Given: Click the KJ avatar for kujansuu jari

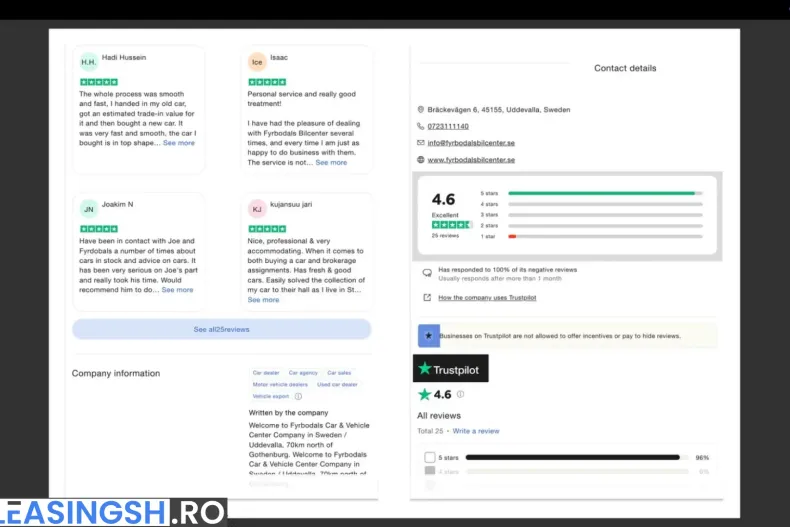Looking at the screenshot, I should tap(257, 208).
